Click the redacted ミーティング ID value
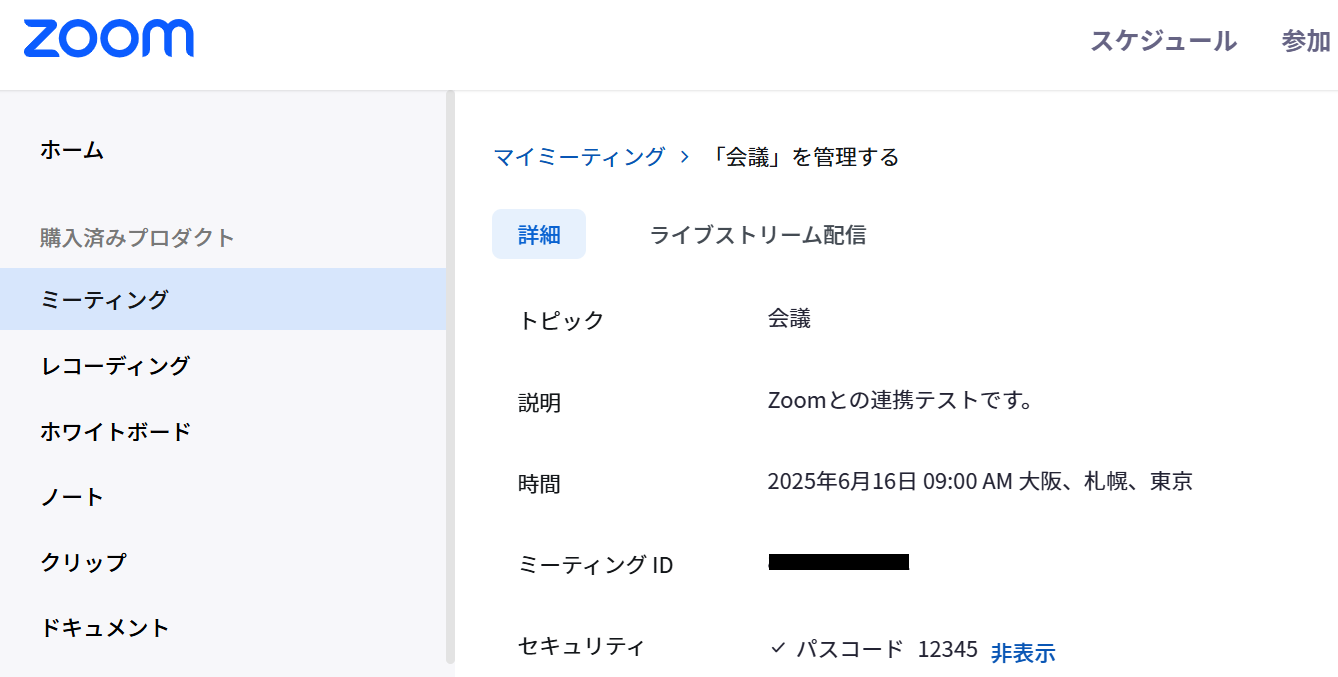 click(839, 562)
